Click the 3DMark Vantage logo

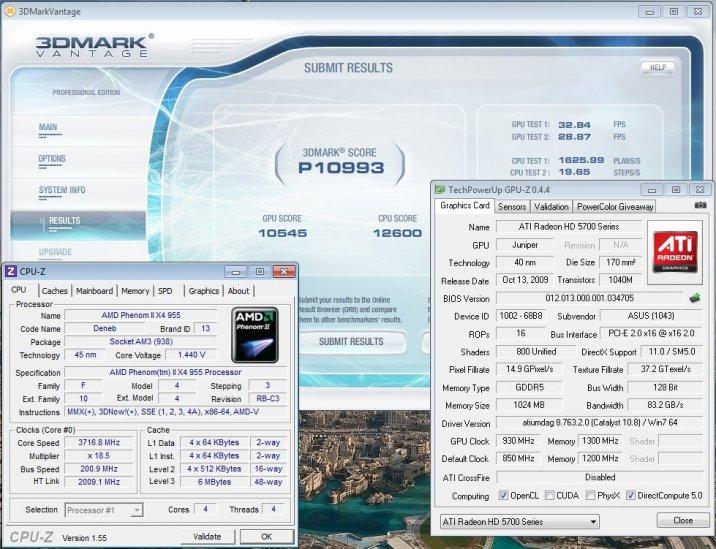click(x=95, y=46)
